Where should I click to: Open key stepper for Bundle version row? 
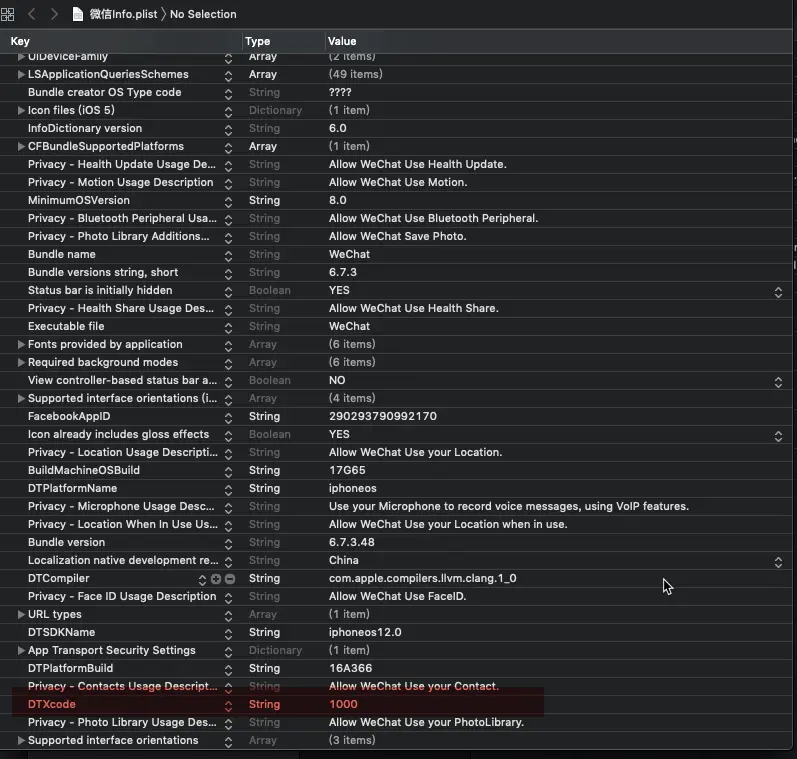pyautogui.click(x=228, y=544)
